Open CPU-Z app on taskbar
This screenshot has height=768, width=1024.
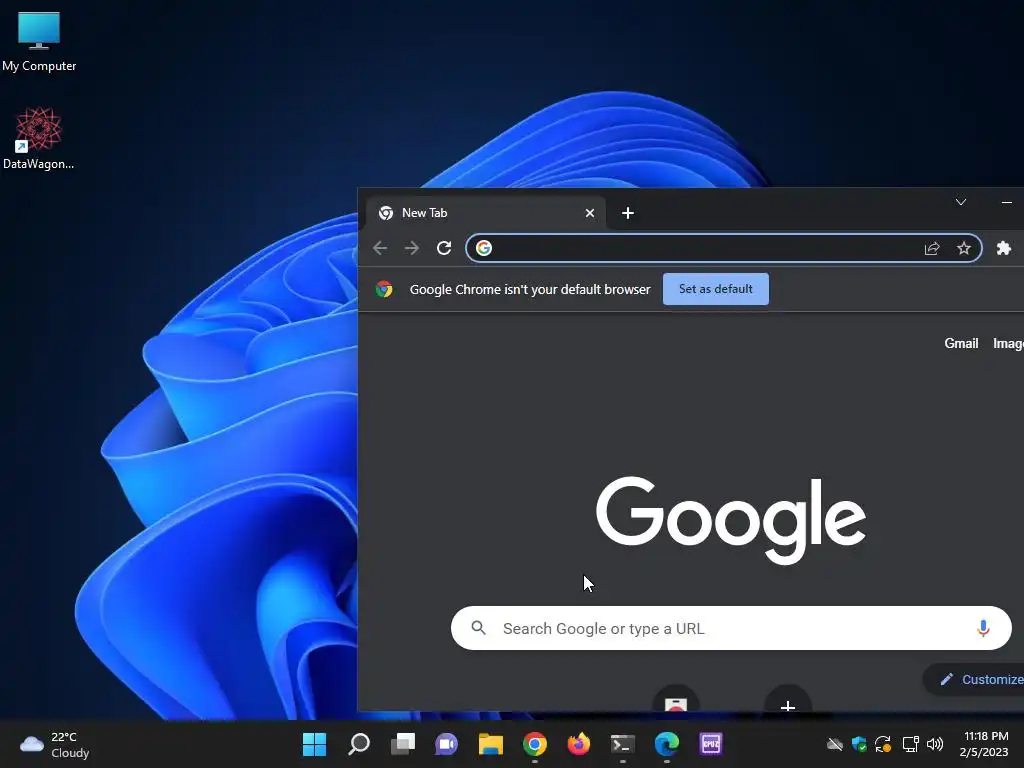pos(711,744)
